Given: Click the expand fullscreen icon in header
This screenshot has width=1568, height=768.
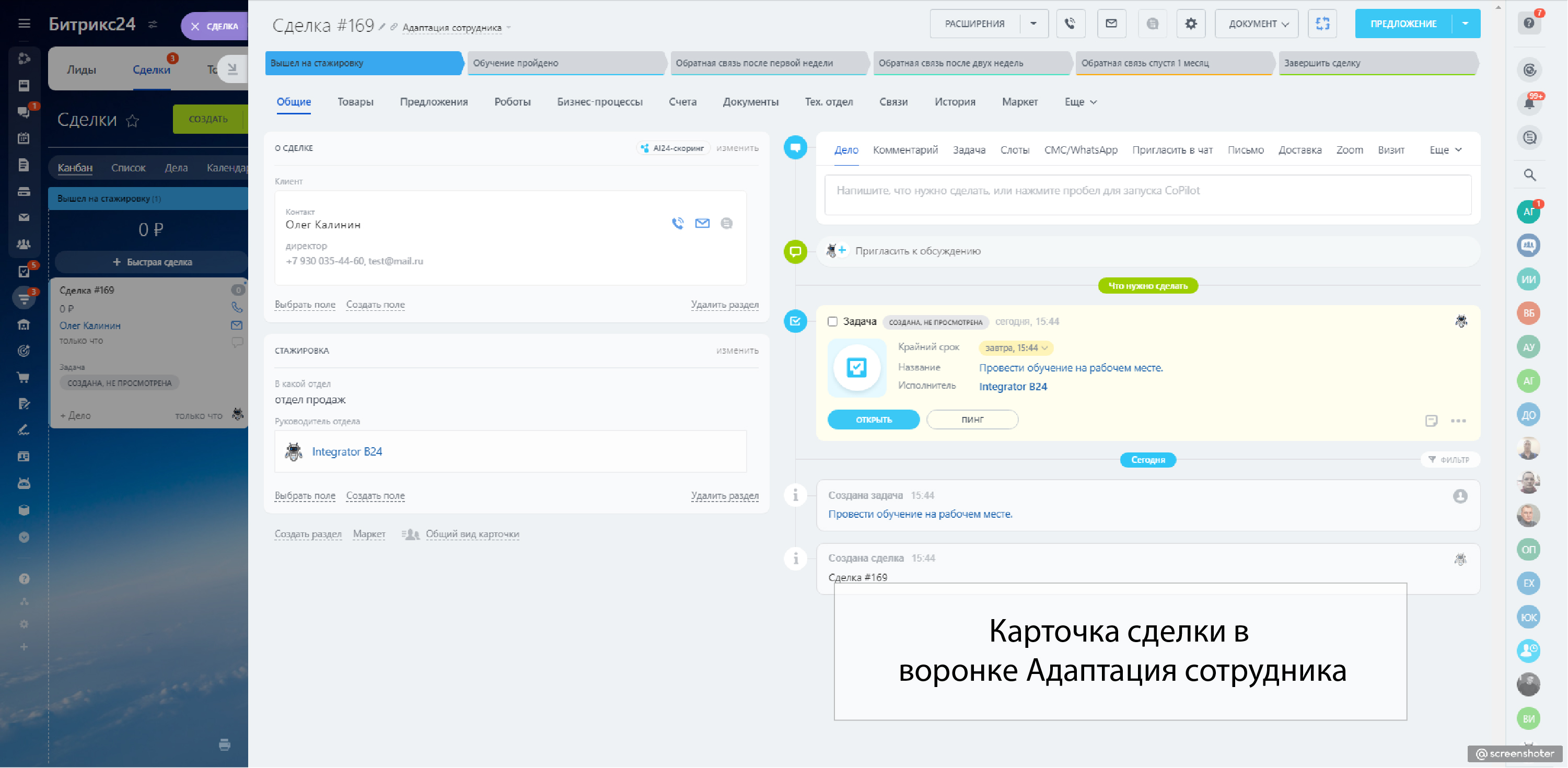Looking at the screenshot, I should tap(1322, 24).
